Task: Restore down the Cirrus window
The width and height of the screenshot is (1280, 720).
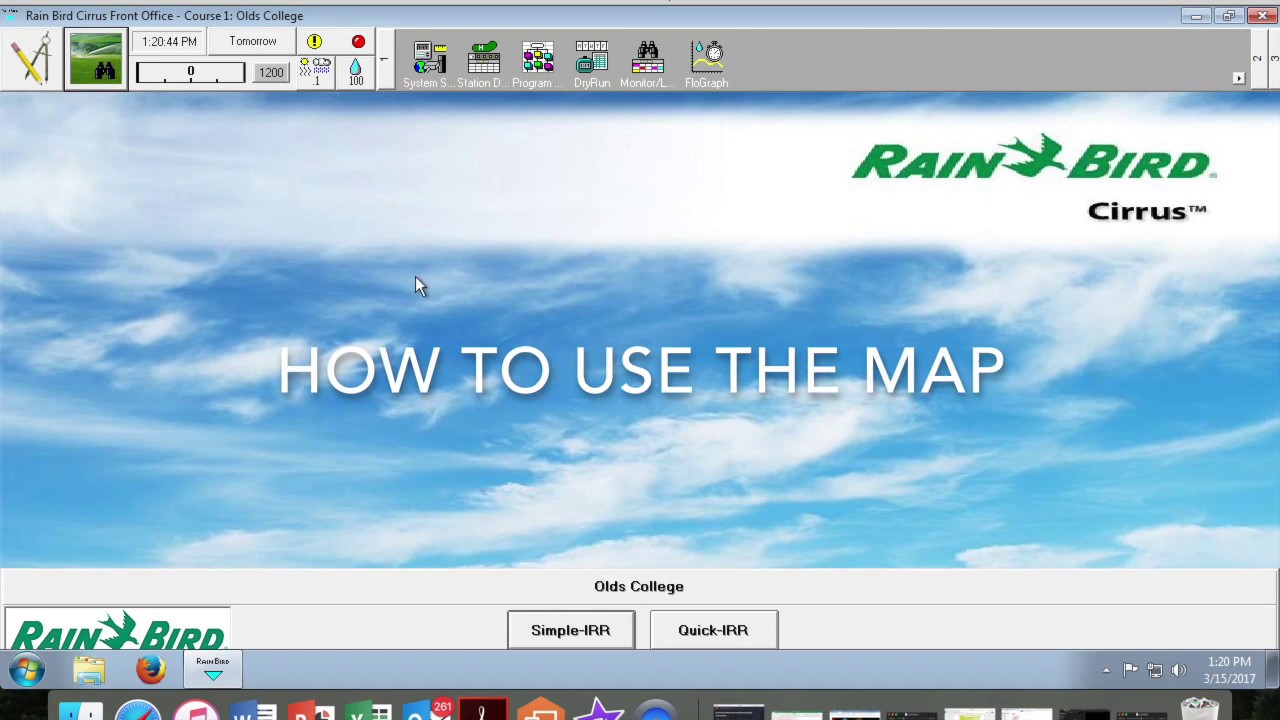Action: [1229, 16]
